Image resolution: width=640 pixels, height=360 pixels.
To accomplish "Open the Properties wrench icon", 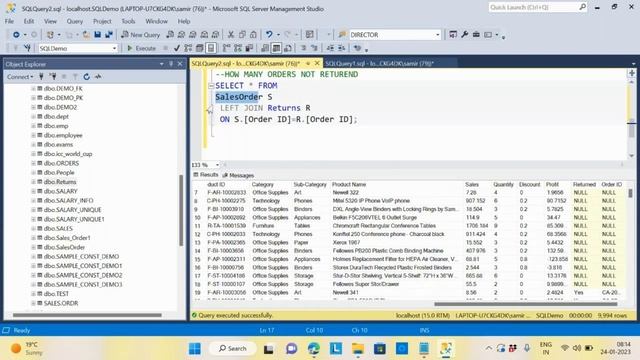I will pos(464,35).
